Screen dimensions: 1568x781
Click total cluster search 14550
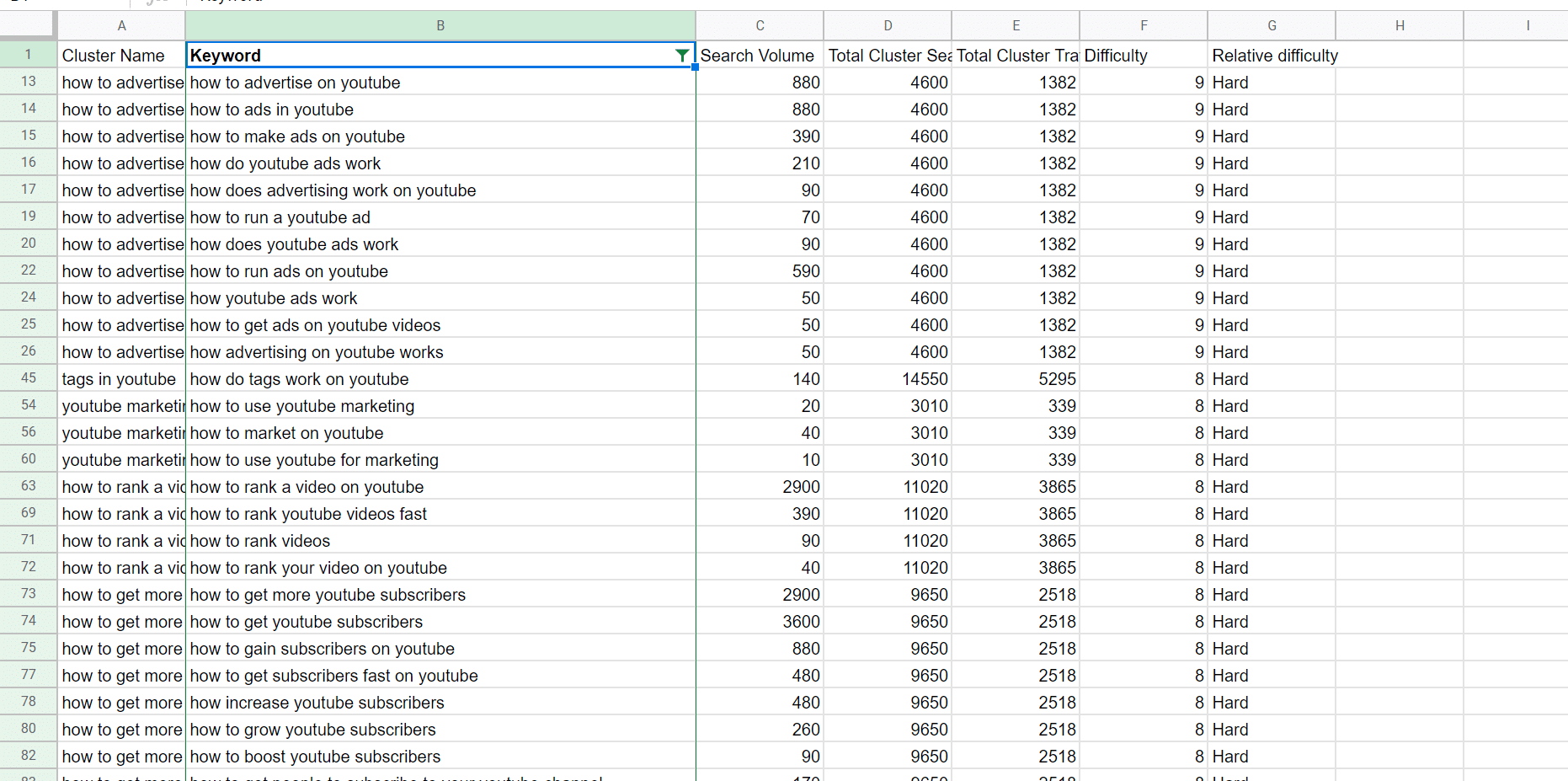tap(888, 379)
